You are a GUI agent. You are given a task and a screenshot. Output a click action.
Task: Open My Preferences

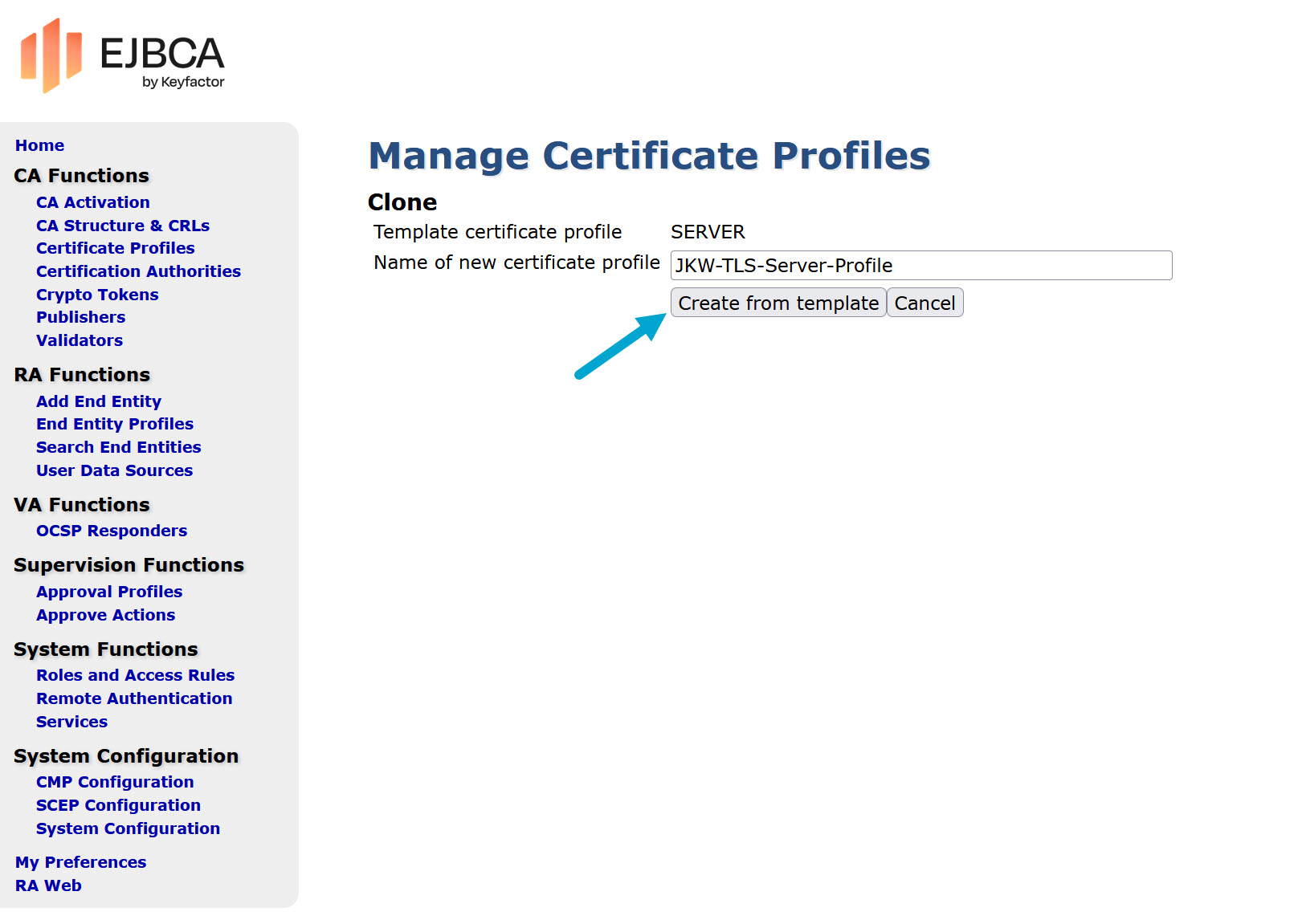point(80,862)
